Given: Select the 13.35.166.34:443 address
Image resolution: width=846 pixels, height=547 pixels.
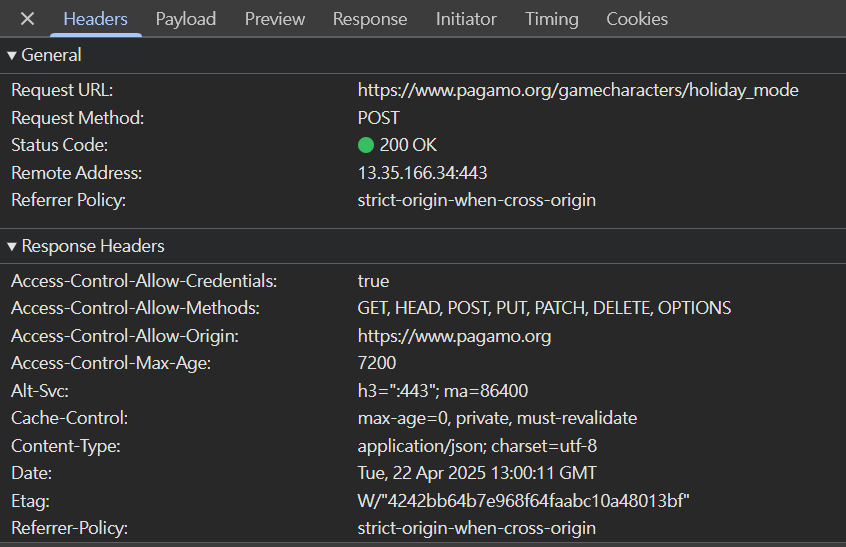Looking at the screenshot, I should pos(422,173).
